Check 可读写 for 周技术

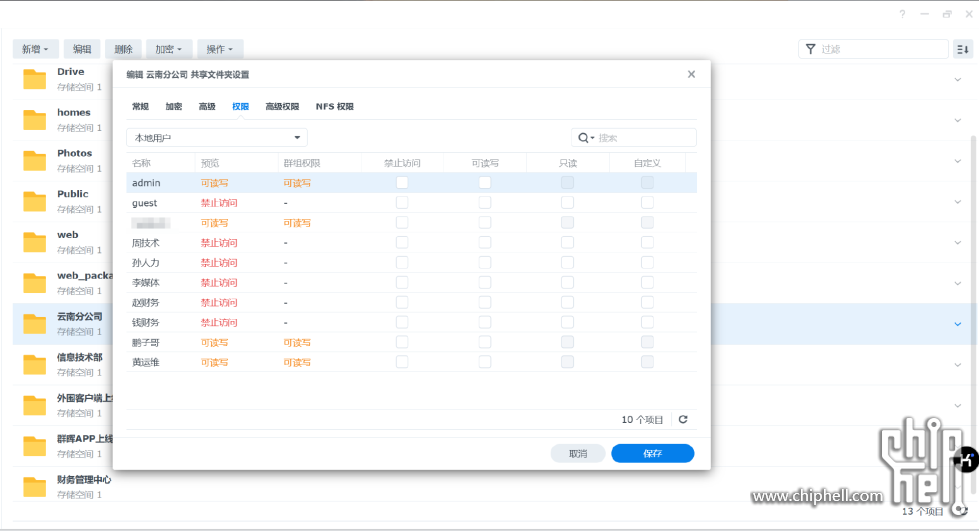pos(485,242)
